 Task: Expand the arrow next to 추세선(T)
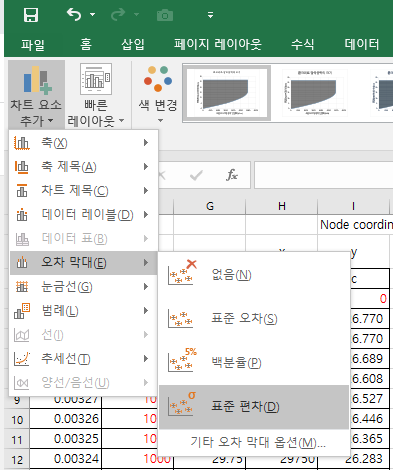pyautogui.click(x=146, y=359)
